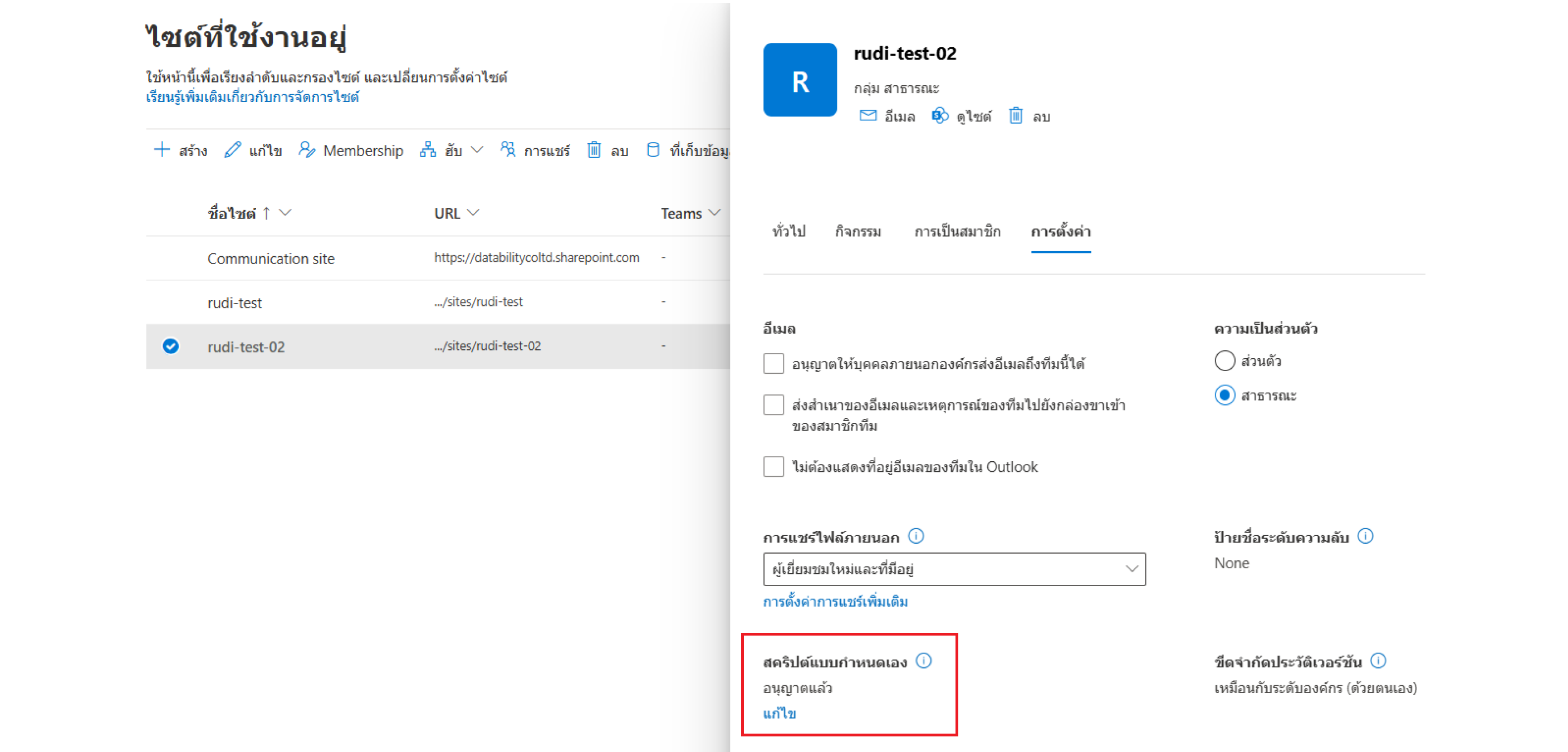1568x752 pixels.
Task: Click the สร้าง (create) plus icon
Action: point(161,150)
